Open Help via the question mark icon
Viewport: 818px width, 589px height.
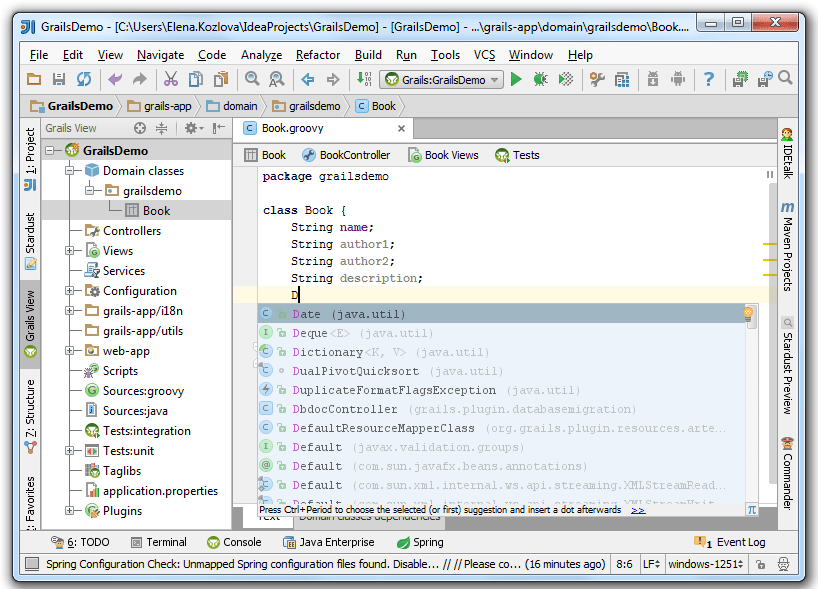point(710,80)
